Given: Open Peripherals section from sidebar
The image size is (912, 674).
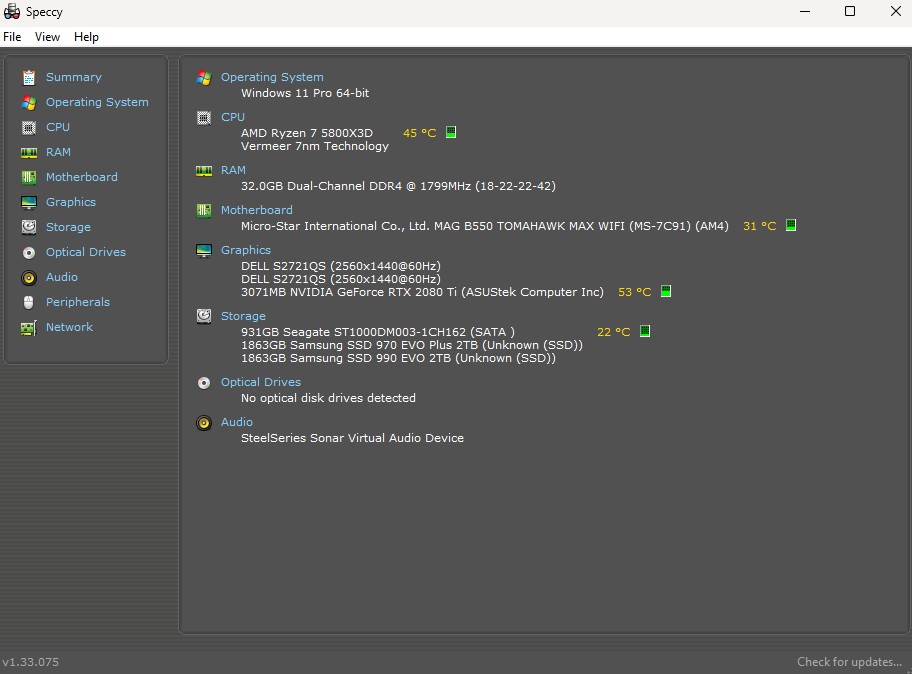Looking at the screenshot, I should pyautogui.click(x=78, y=302).
